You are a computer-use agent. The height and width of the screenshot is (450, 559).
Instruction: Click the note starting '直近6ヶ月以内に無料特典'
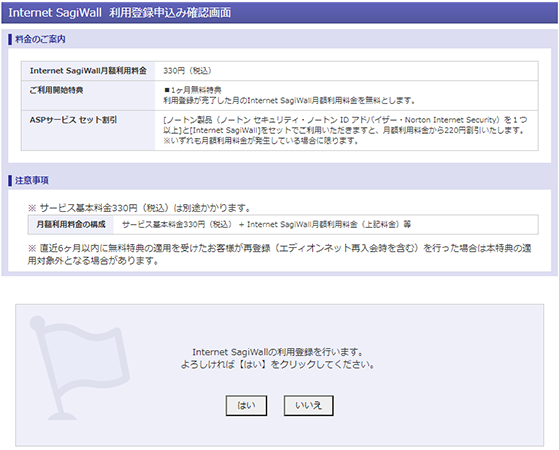click(280, 254)
